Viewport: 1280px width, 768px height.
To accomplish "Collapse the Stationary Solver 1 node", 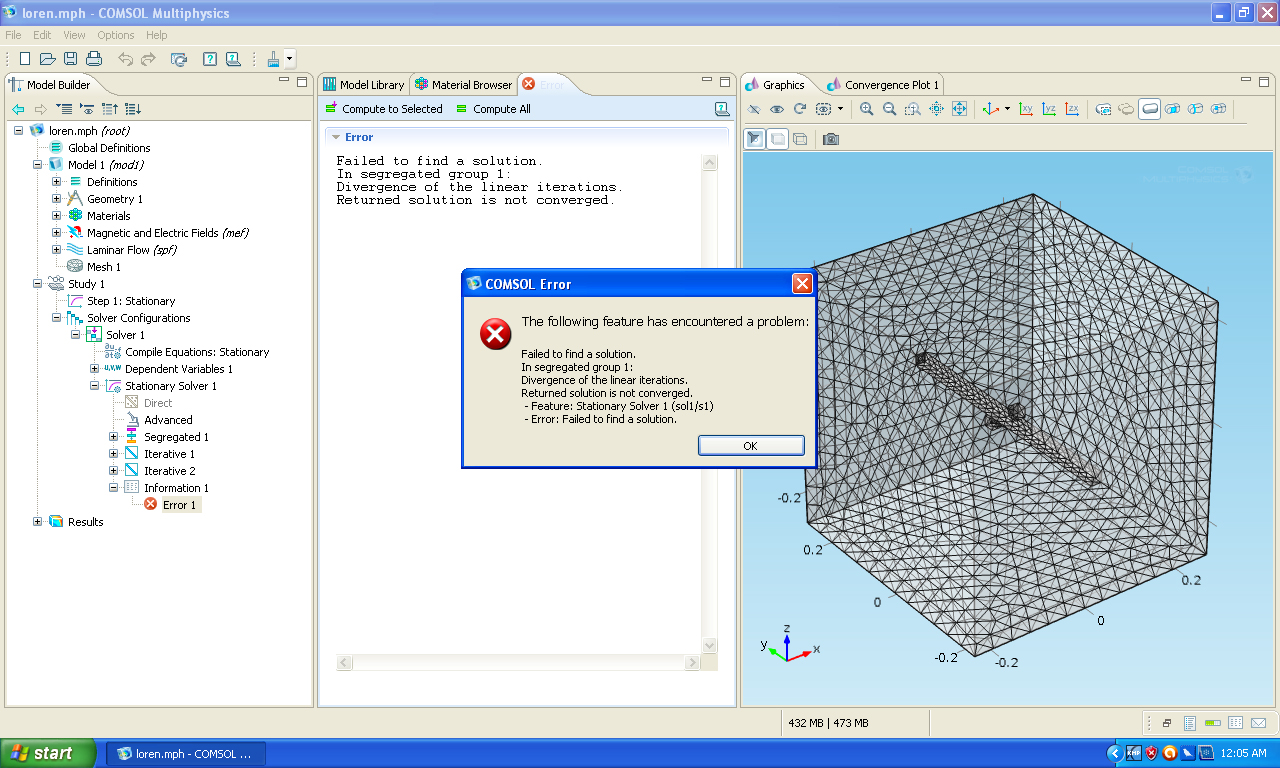I will 95,386.
